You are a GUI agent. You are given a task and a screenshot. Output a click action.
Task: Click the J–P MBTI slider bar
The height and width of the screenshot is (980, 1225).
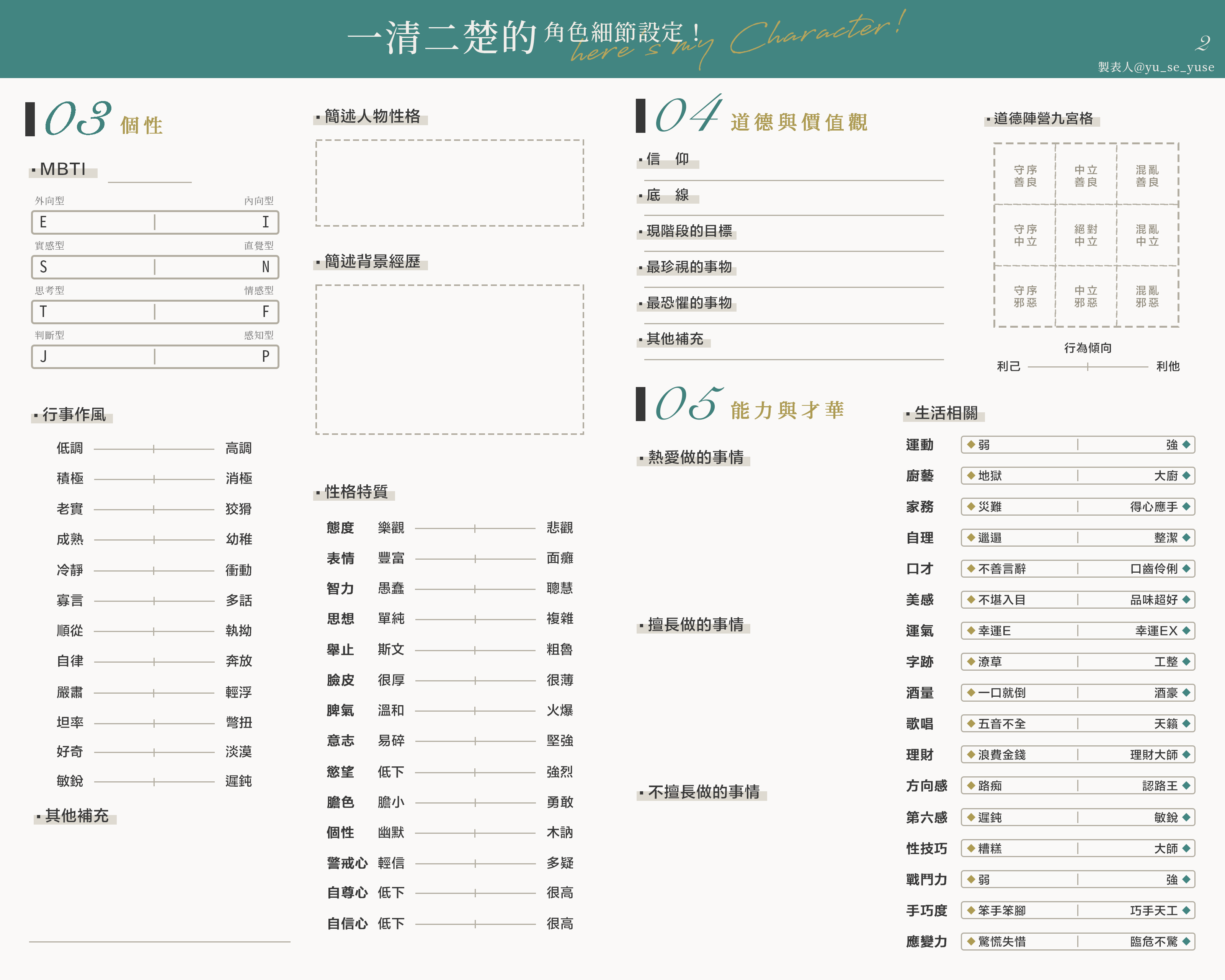(155, 356)
